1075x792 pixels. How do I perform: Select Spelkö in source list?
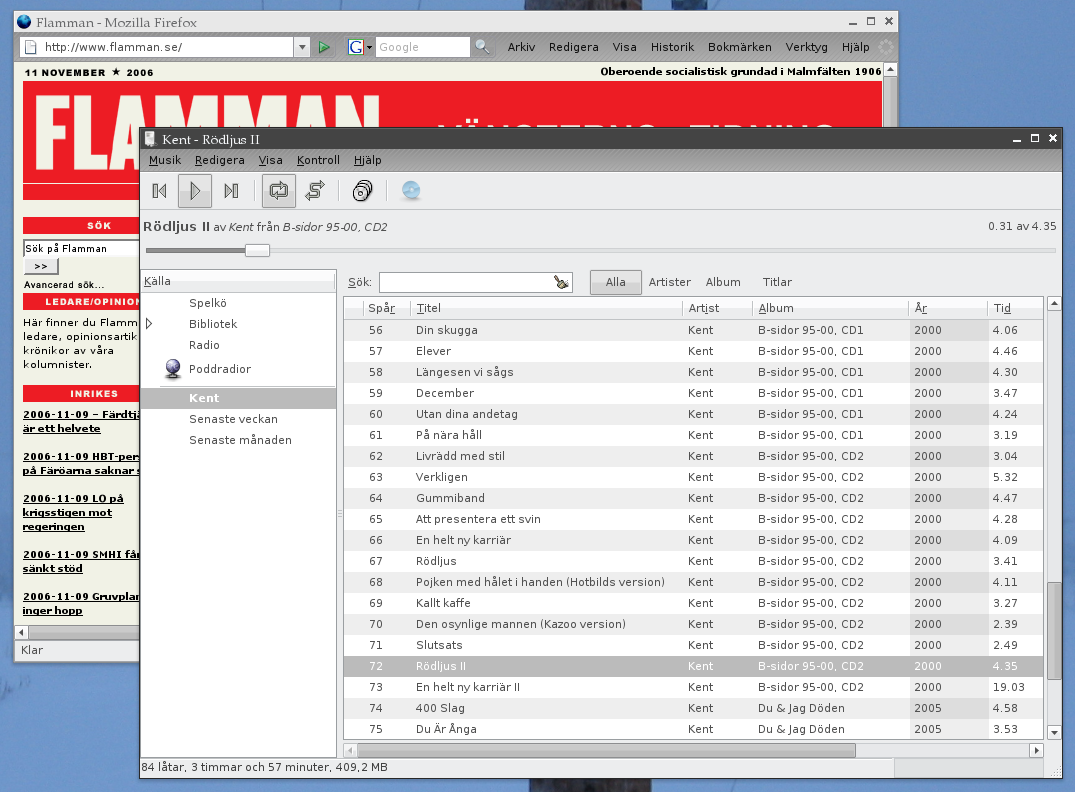pyautogui.click(x=208, y=303)
